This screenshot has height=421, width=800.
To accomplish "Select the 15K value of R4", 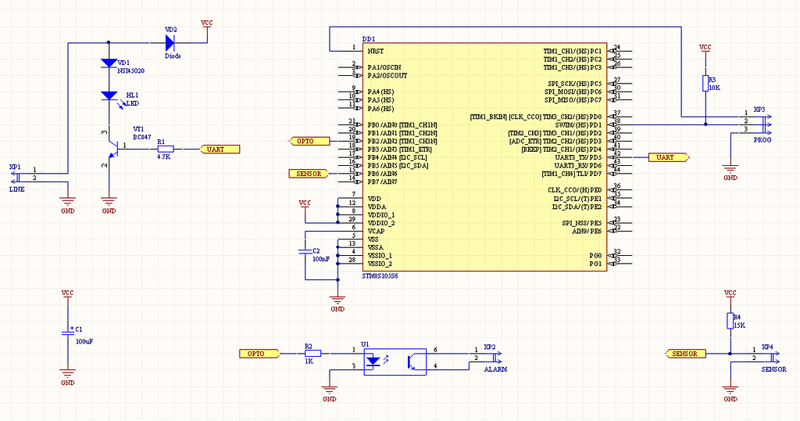I will [739, 325].
